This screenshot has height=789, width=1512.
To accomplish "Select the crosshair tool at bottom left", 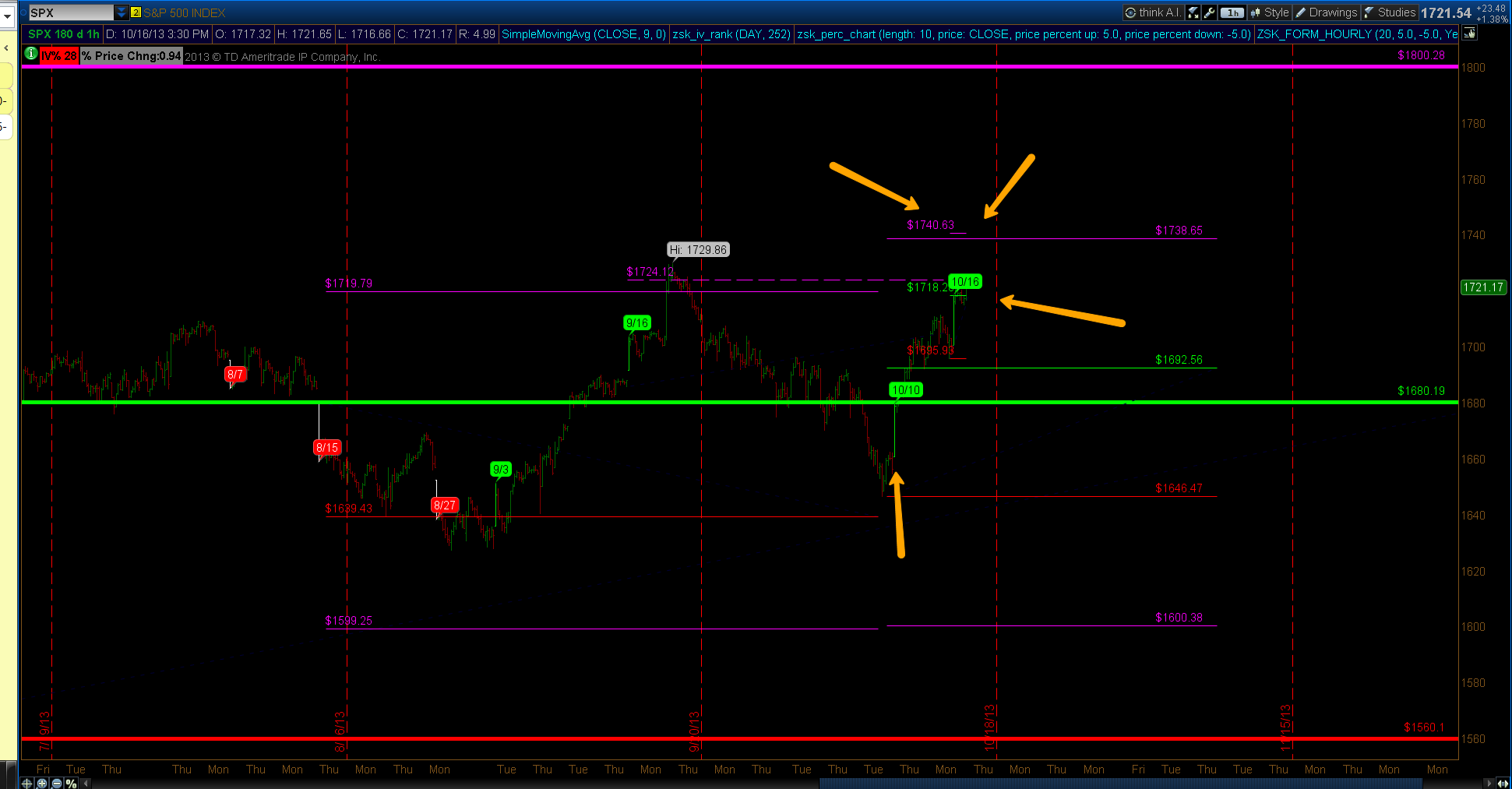I will coord(26,784).
